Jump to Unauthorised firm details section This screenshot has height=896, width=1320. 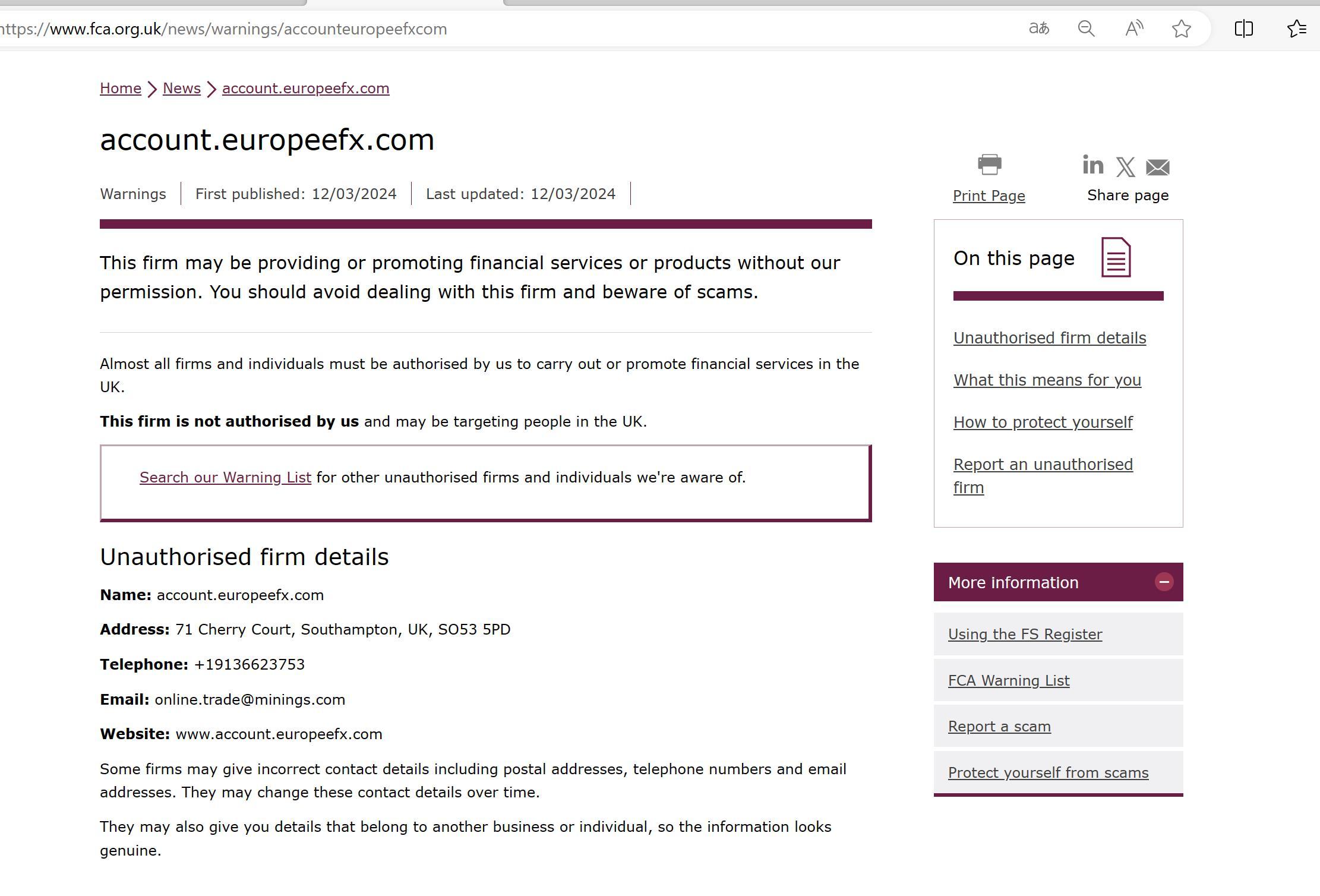1049,338
